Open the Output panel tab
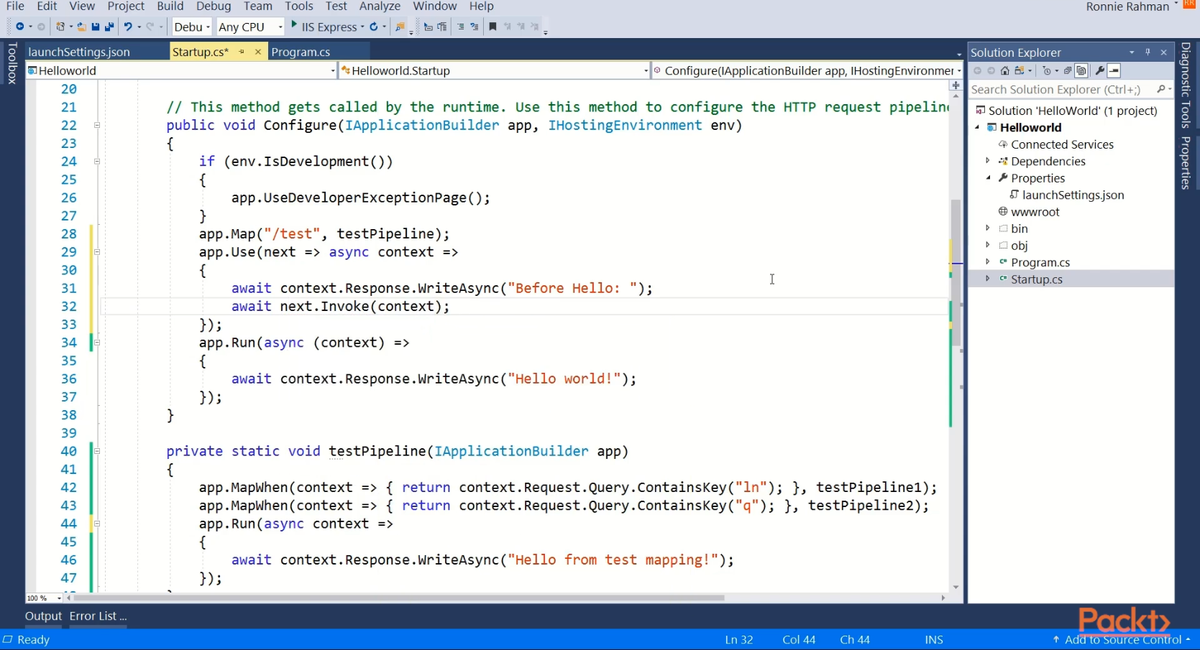The width and height of the screenshot is (1200, 650). point(44,616)
